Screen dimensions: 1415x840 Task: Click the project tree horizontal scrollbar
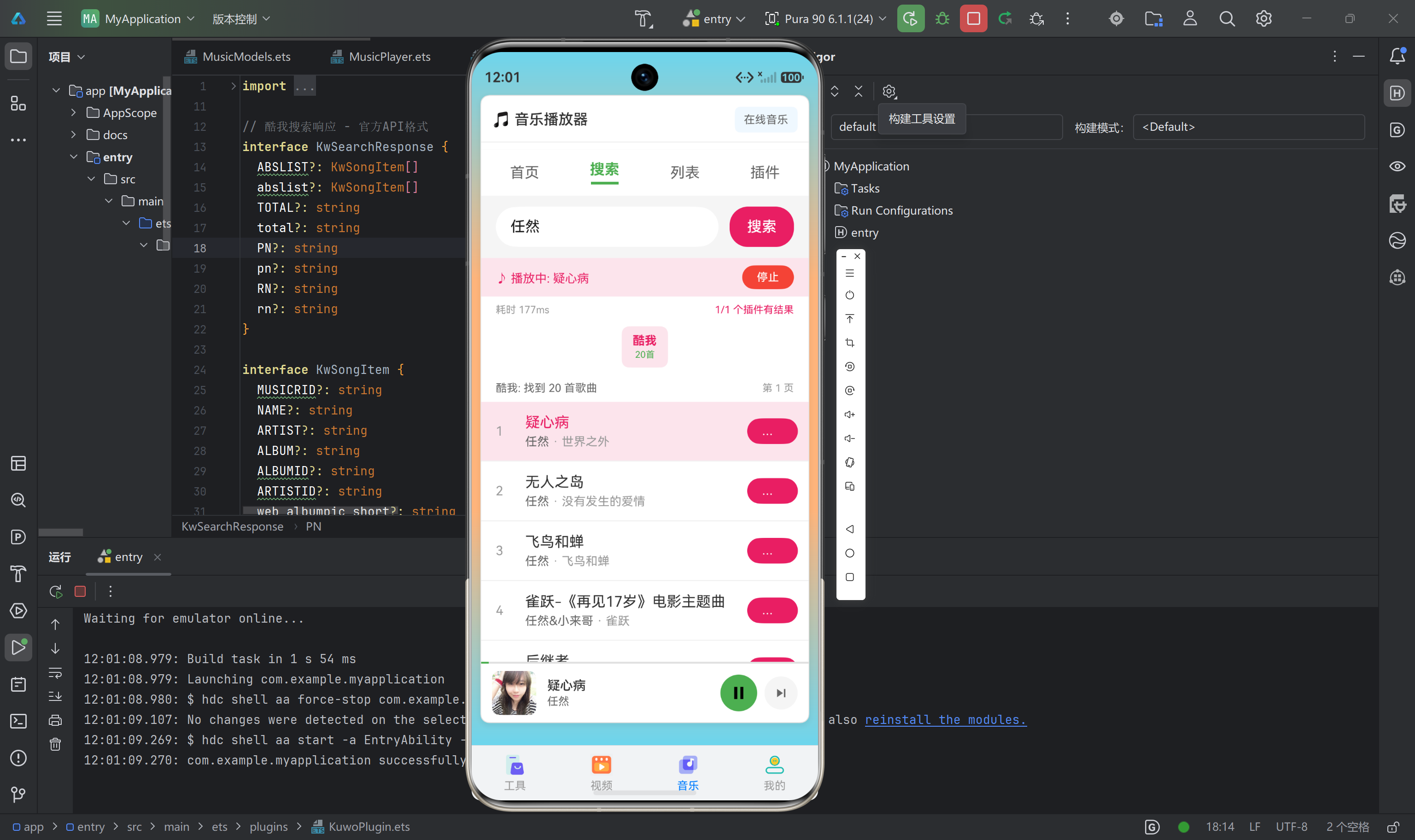60,532
